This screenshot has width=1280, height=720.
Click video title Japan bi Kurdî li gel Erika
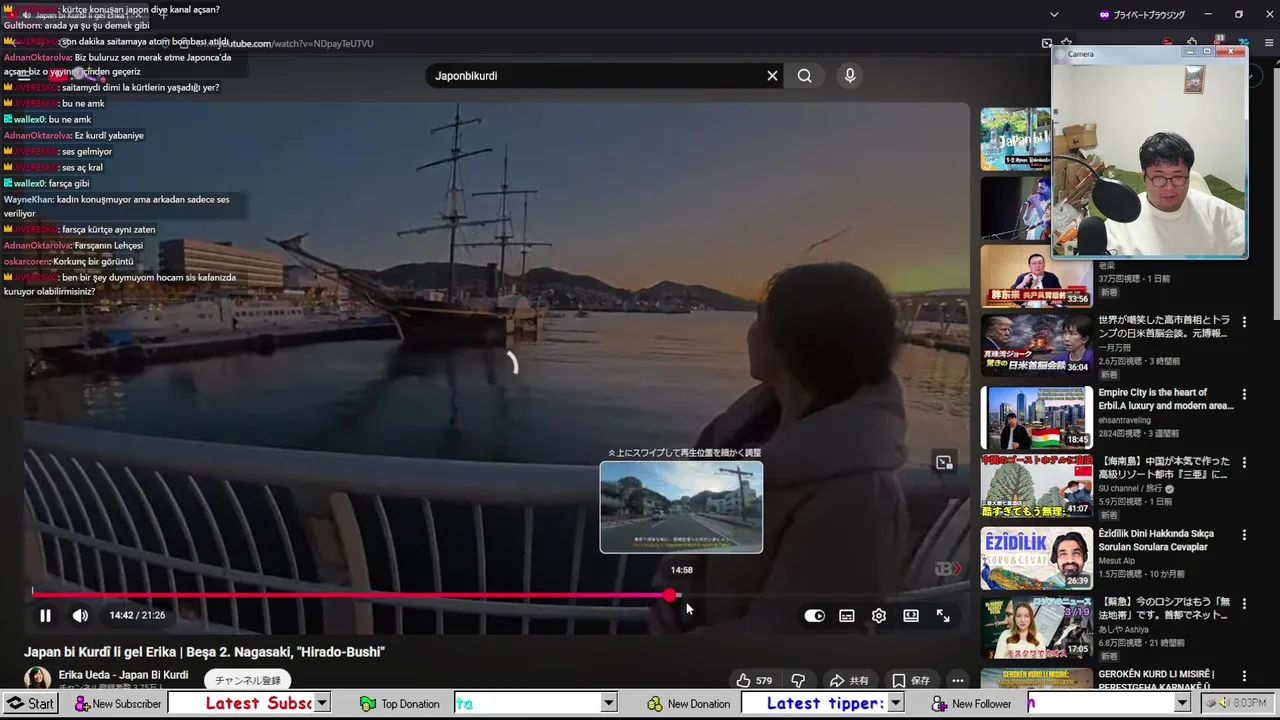click(204, 652)
